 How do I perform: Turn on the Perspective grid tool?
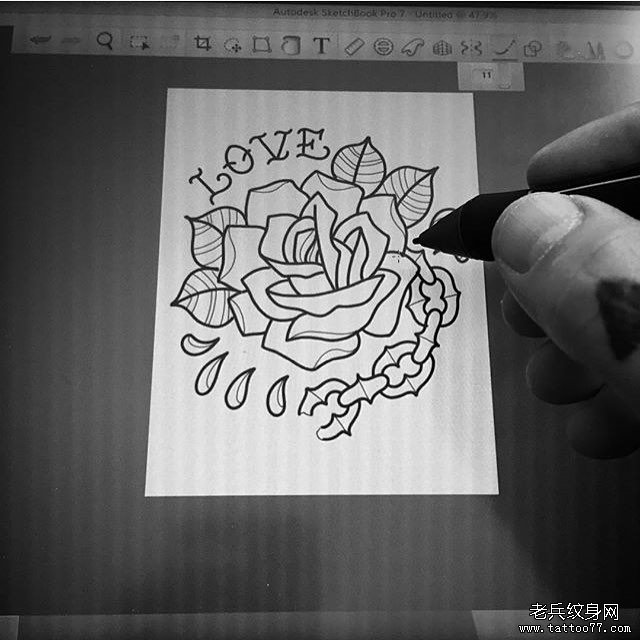pos(442,47)
